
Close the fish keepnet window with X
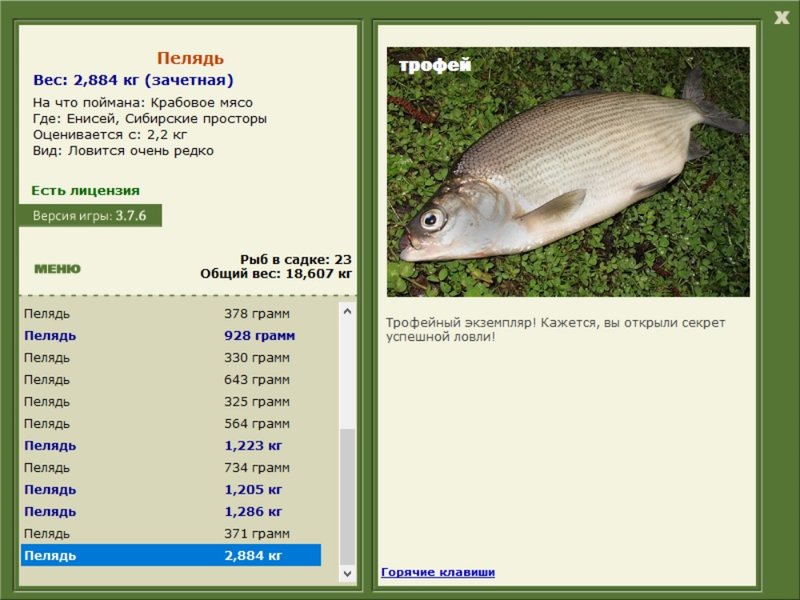click(x=781, y=18)
